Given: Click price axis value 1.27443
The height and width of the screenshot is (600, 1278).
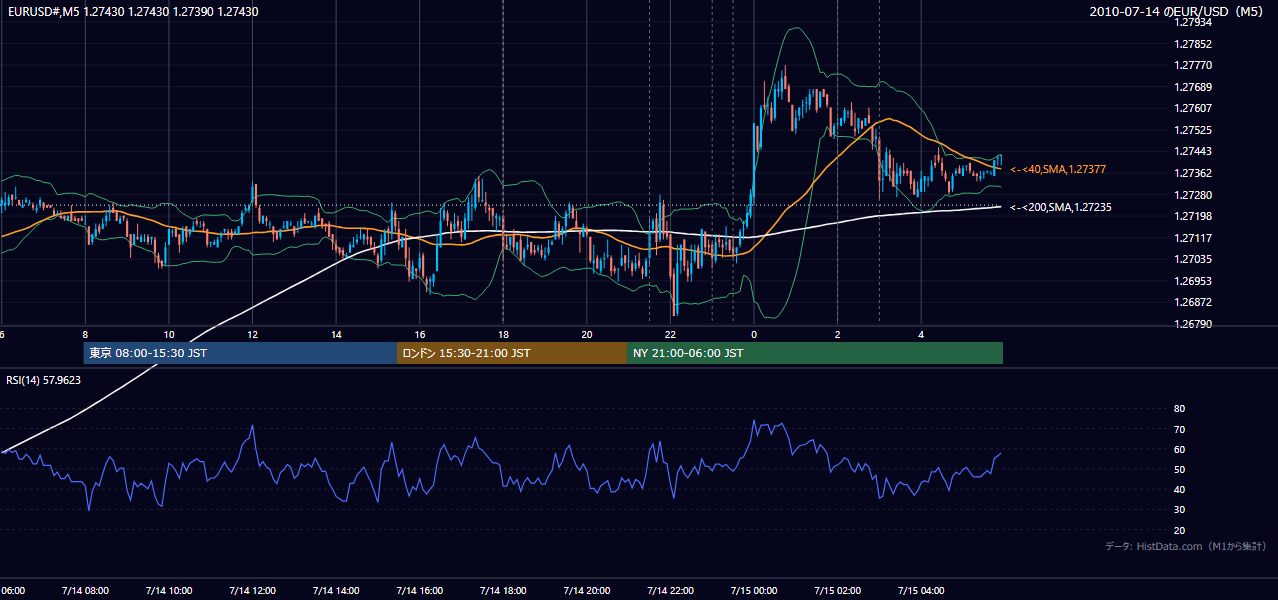Looking at the screenshot, I should point(1194,151).
